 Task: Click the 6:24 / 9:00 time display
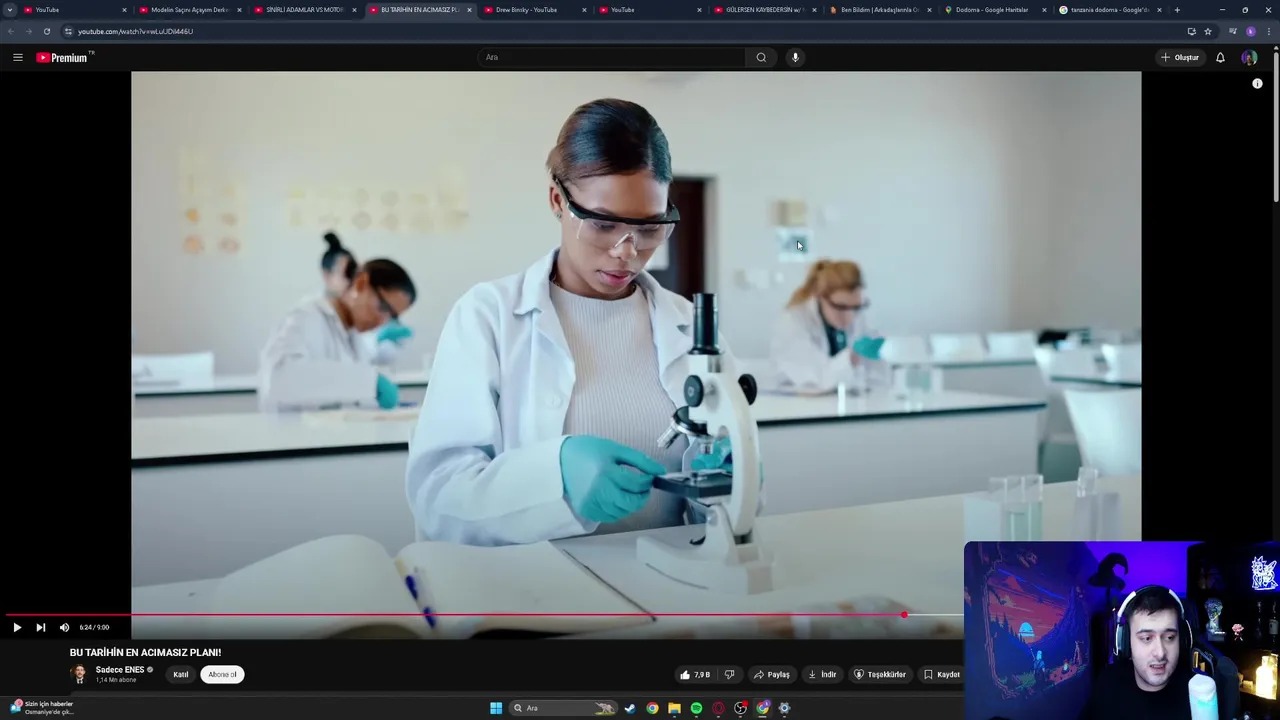(94, 627)
